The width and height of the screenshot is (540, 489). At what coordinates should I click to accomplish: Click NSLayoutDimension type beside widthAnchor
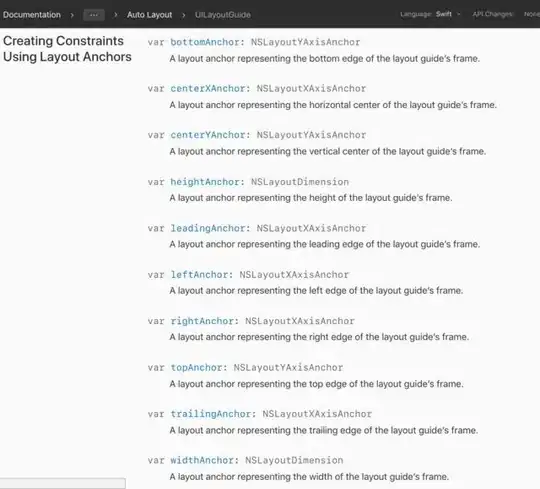294,460
